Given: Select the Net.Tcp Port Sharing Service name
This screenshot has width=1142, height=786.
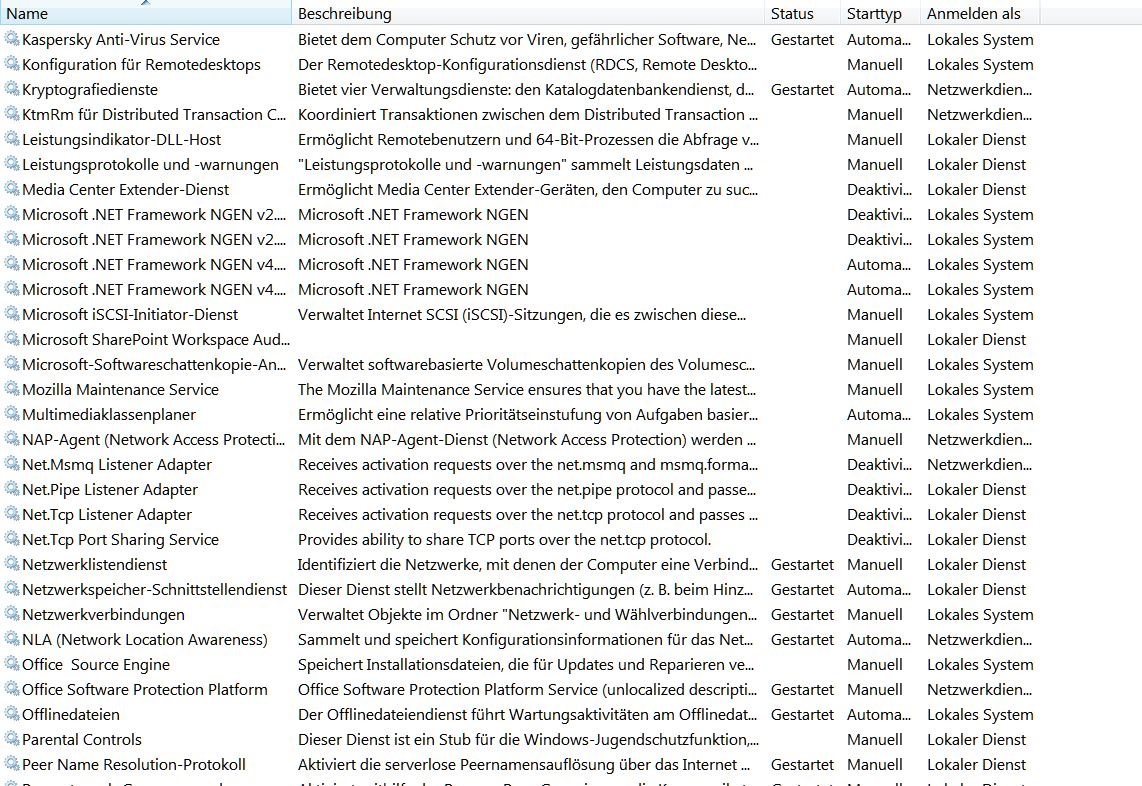Looking at the screenshot, I should [120, 540].
